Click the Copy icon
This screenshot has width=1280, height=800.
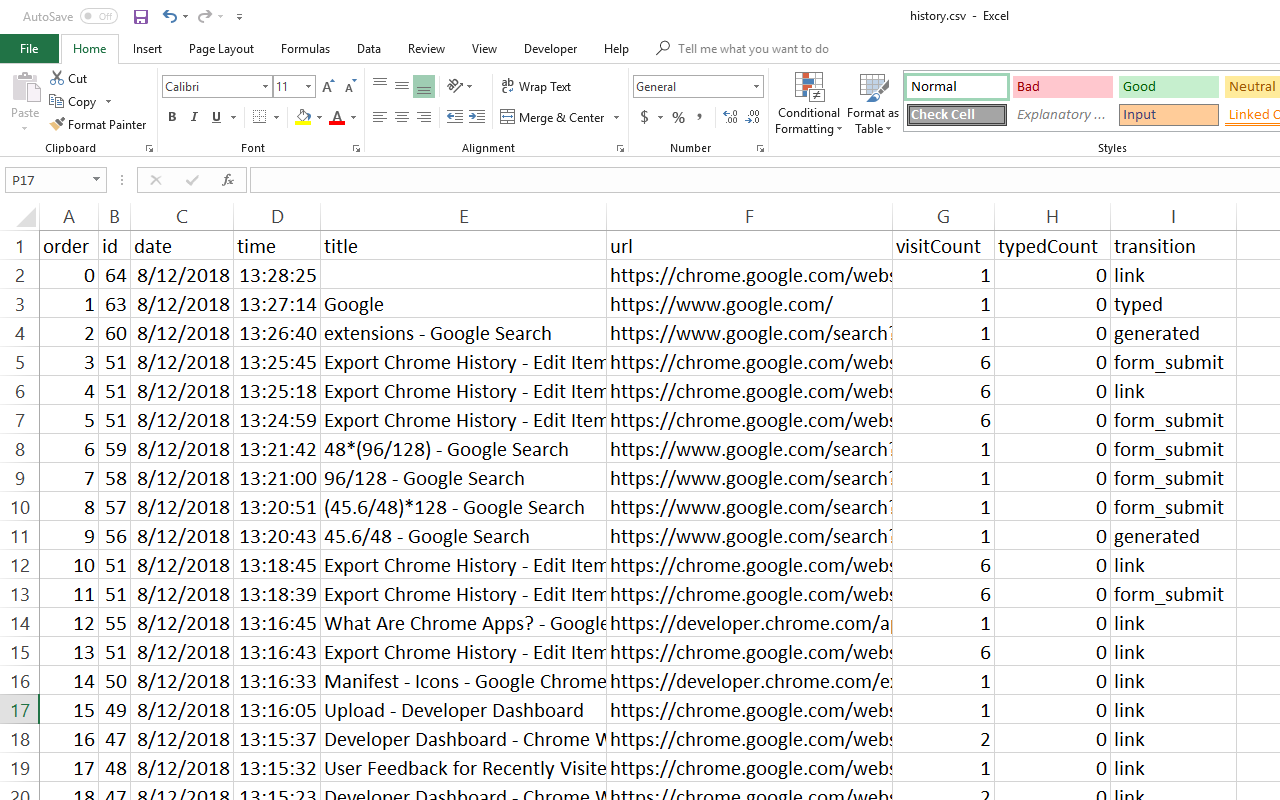57,102
